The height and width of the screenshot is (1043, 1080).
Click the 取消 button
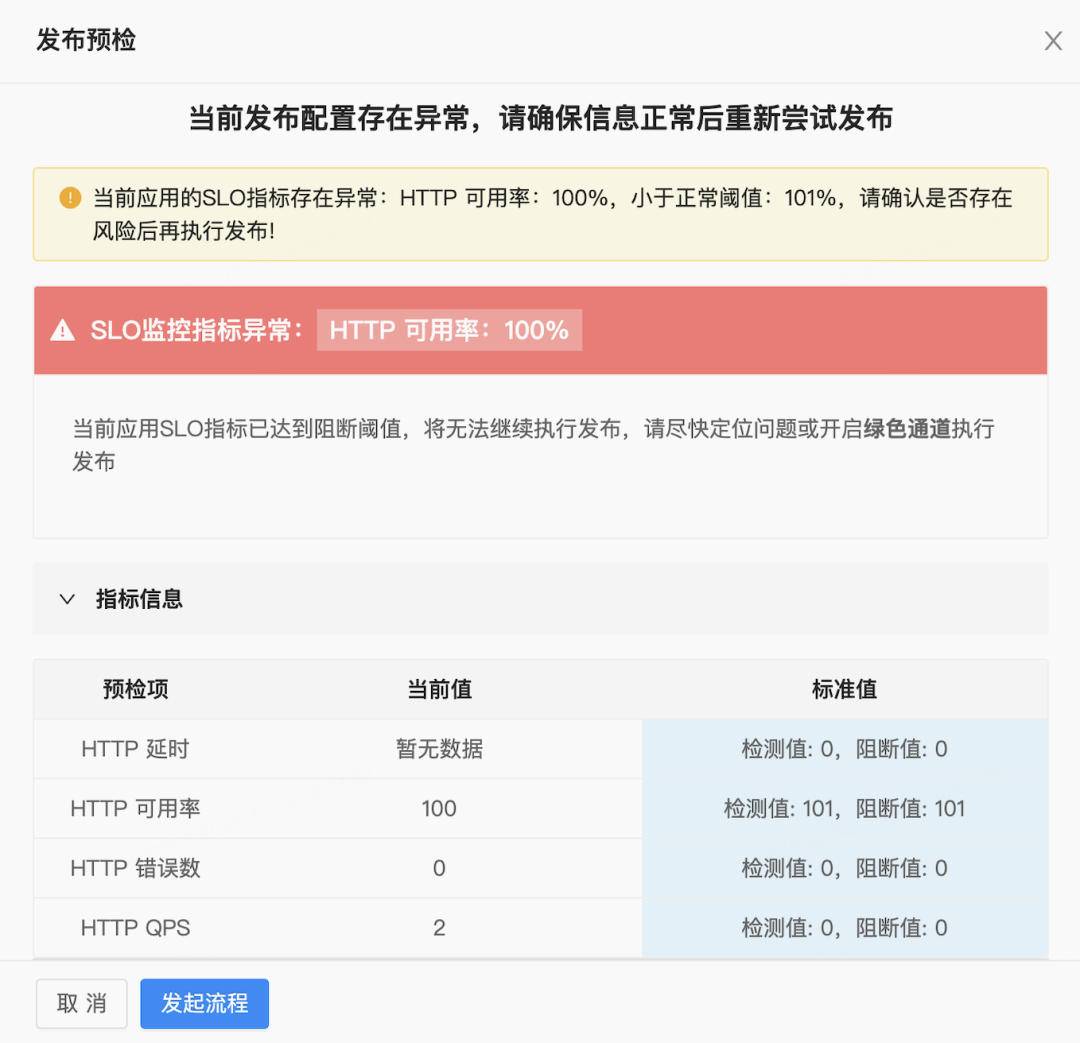(81, 1003)
